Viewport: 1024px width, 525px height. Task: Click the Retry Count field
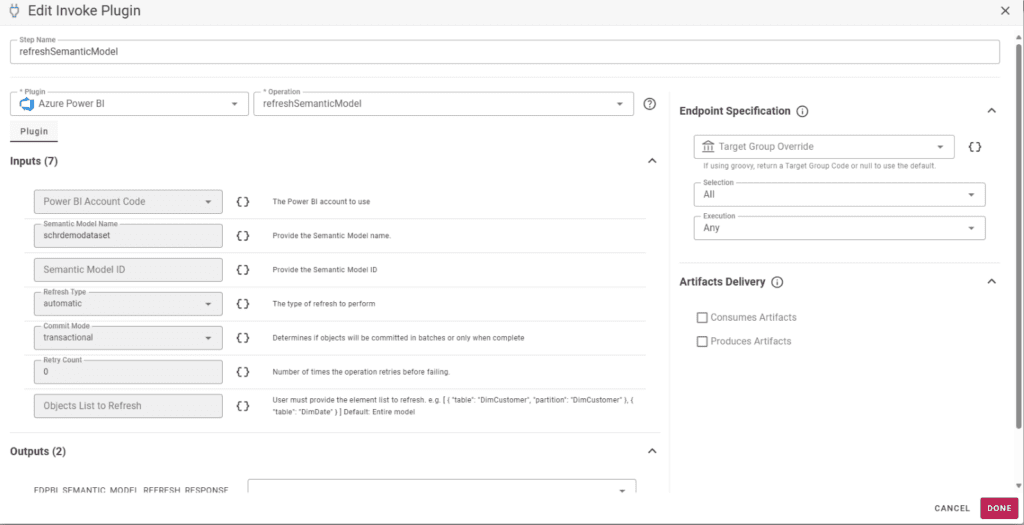128,372
